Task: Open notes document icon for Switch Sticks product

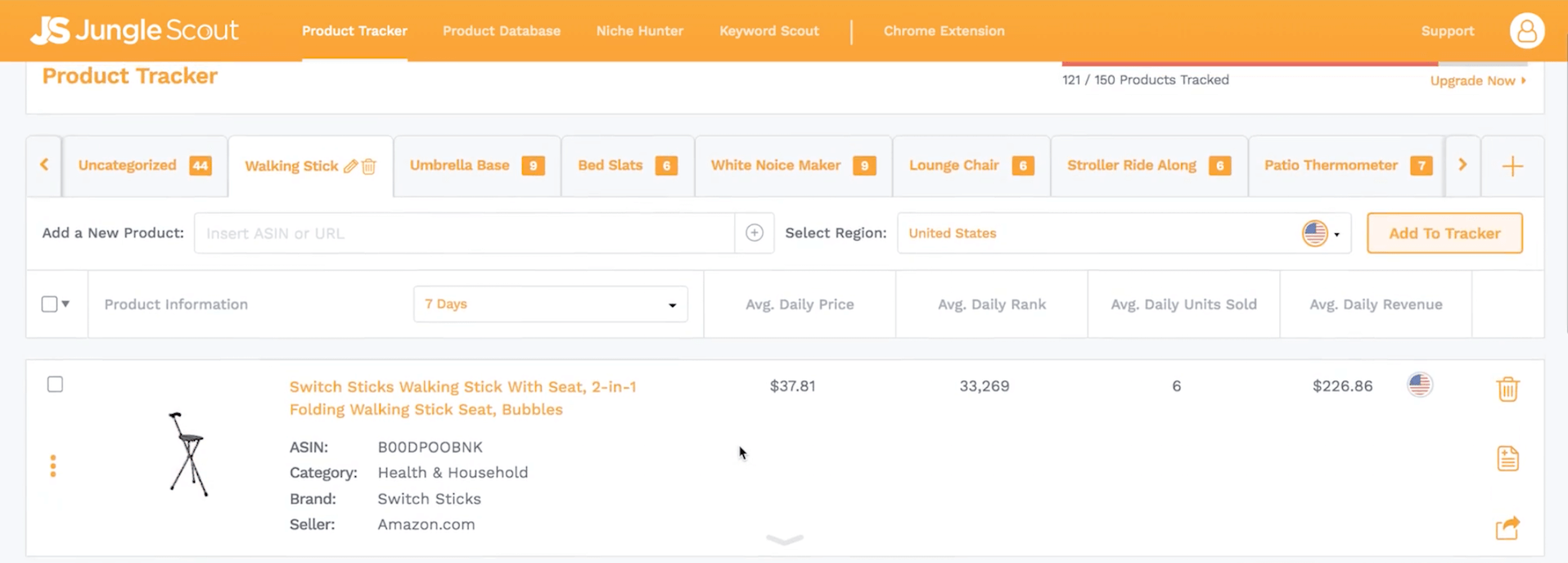Action: 1507,458
